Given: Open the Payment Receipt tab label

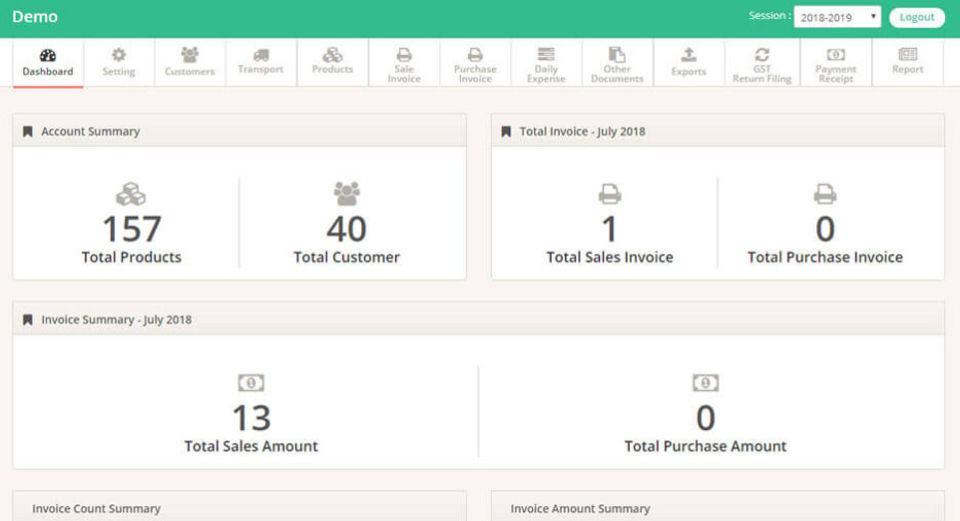Looking at the screenshot, I should [x=836, y=74].
